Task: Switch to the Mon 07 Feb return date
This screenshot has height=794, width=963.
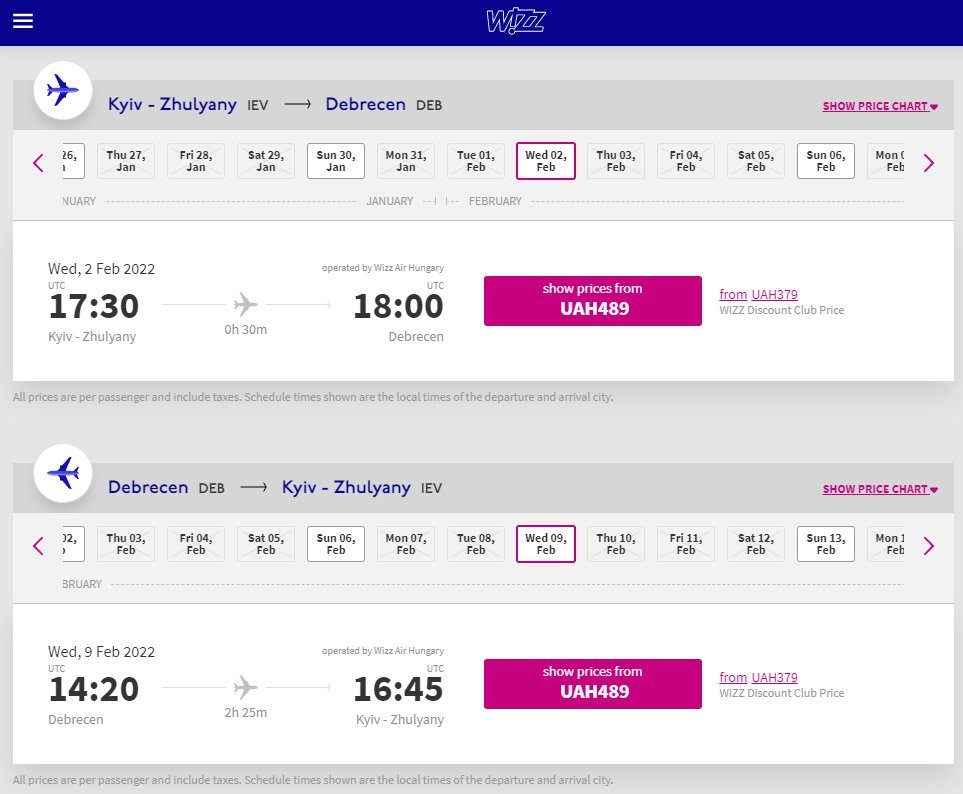Action: (406, 544)
